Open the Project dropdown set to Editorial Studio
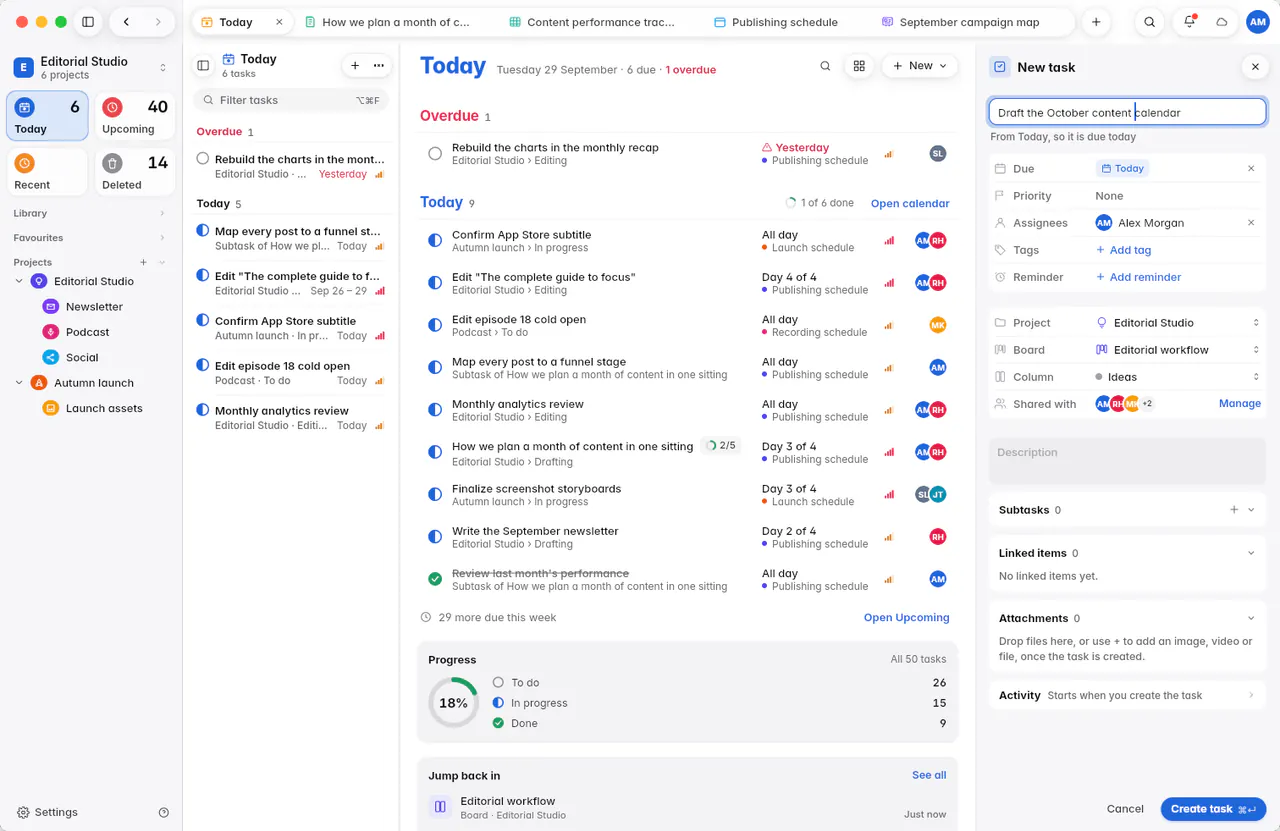The image size is (1280, 831). [x=1177, y=323]
